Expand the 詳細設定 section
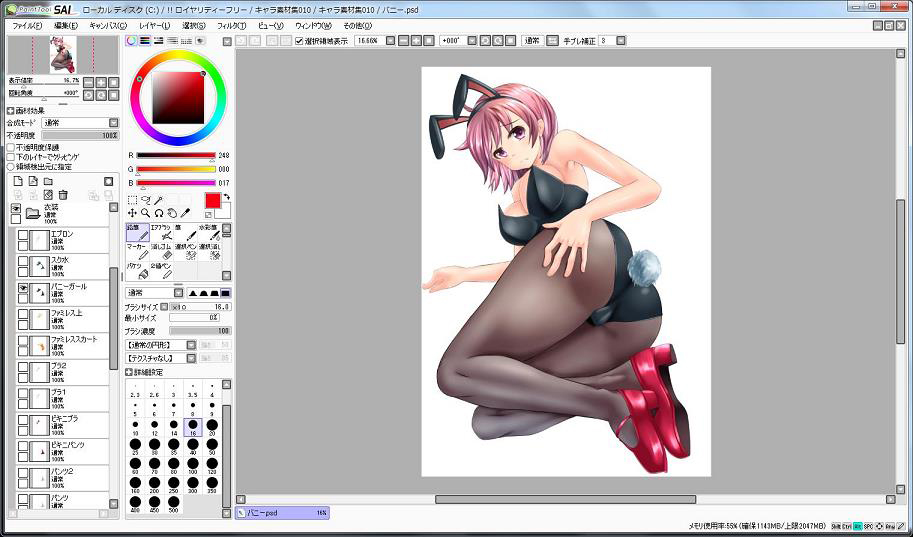Viewport: 913px width, 537px height. coord(129,372)
